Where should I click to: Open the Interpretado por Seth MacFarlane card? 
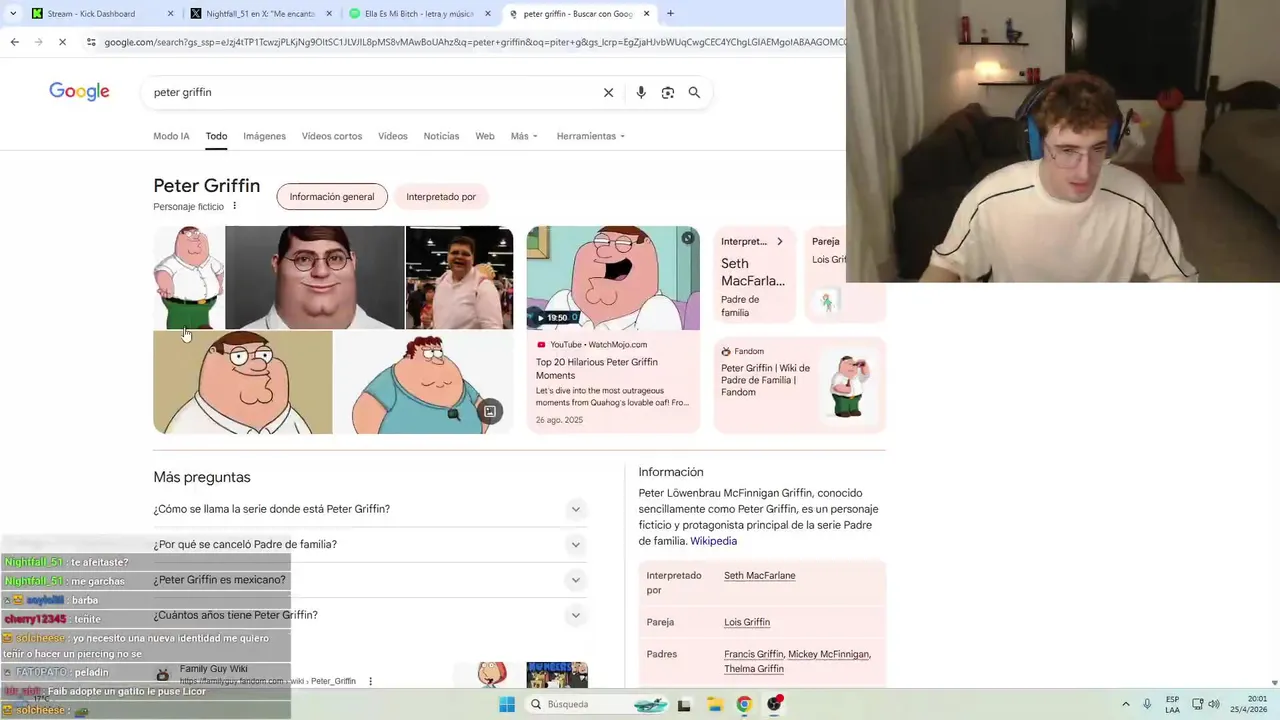click(x=755, y=275)
